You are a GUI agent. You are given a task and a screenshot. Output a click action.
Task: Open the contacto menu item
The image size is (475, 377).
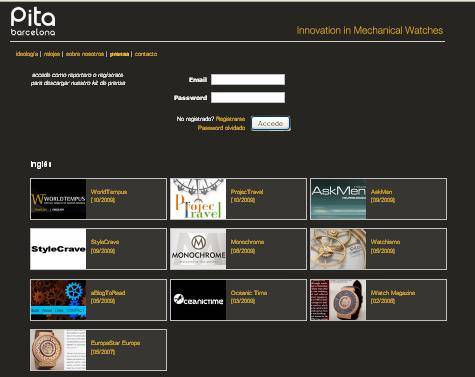click(x=146, y=54)
